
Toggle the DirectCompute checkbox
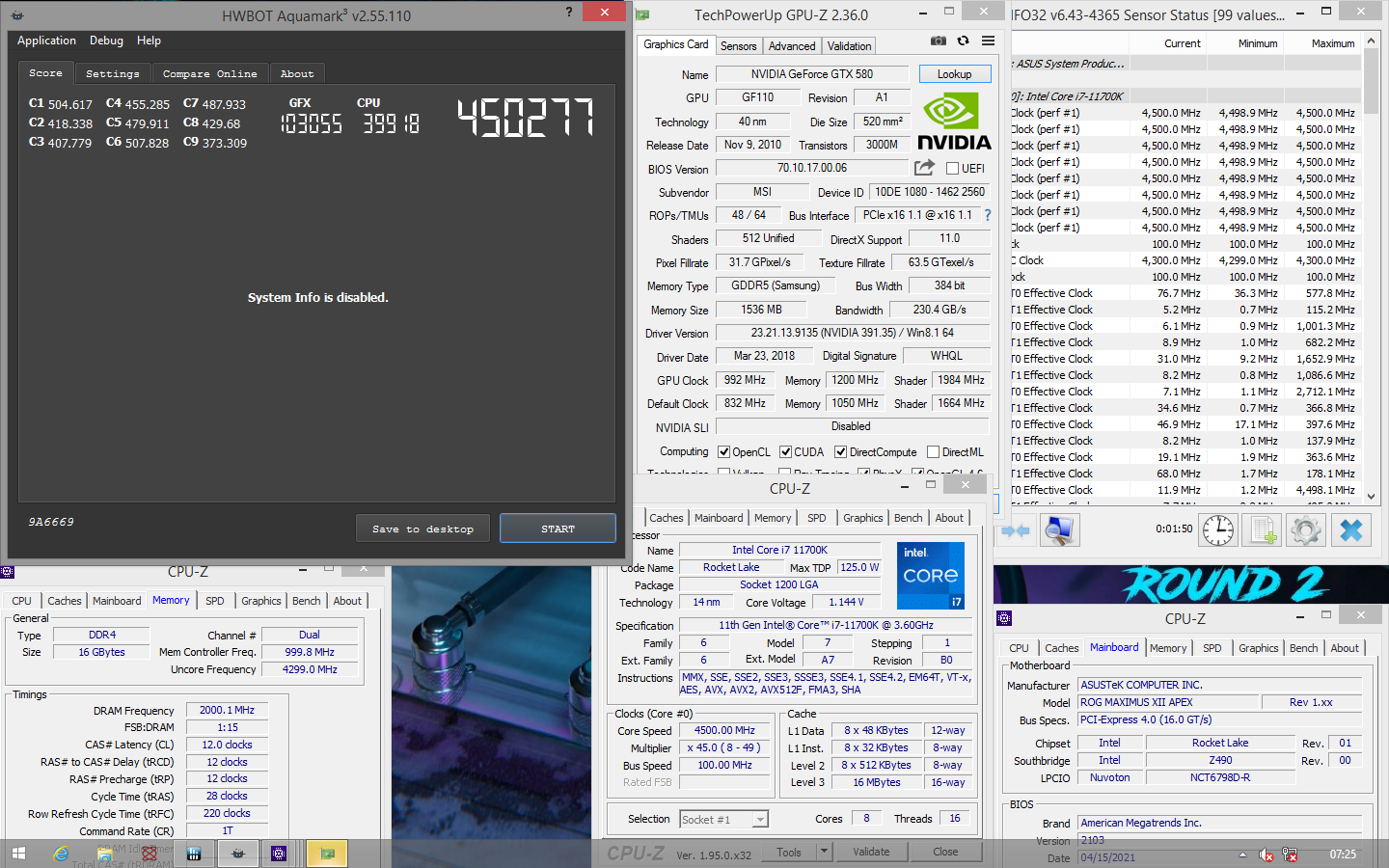pyautogui.click(x=840, y=451)
